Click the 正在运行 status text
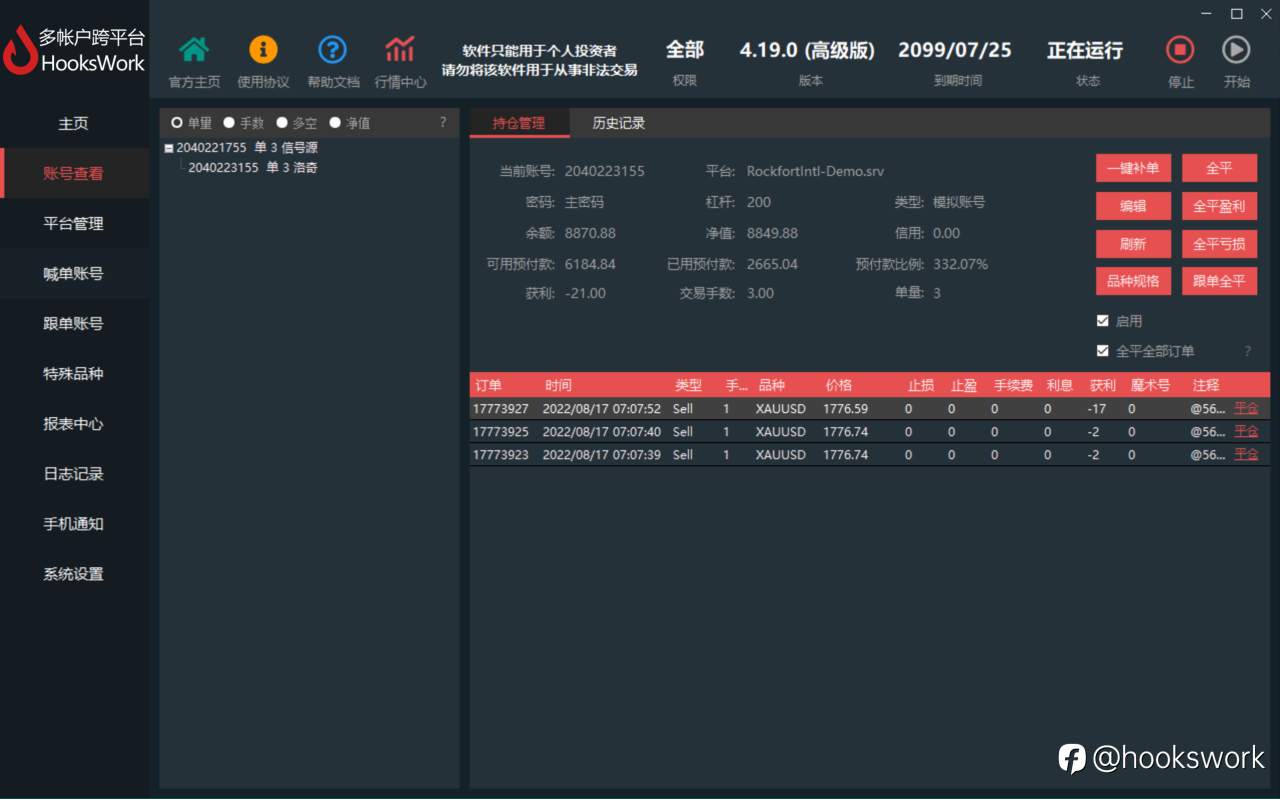Screen dimensions: 1280x799 1085,50
